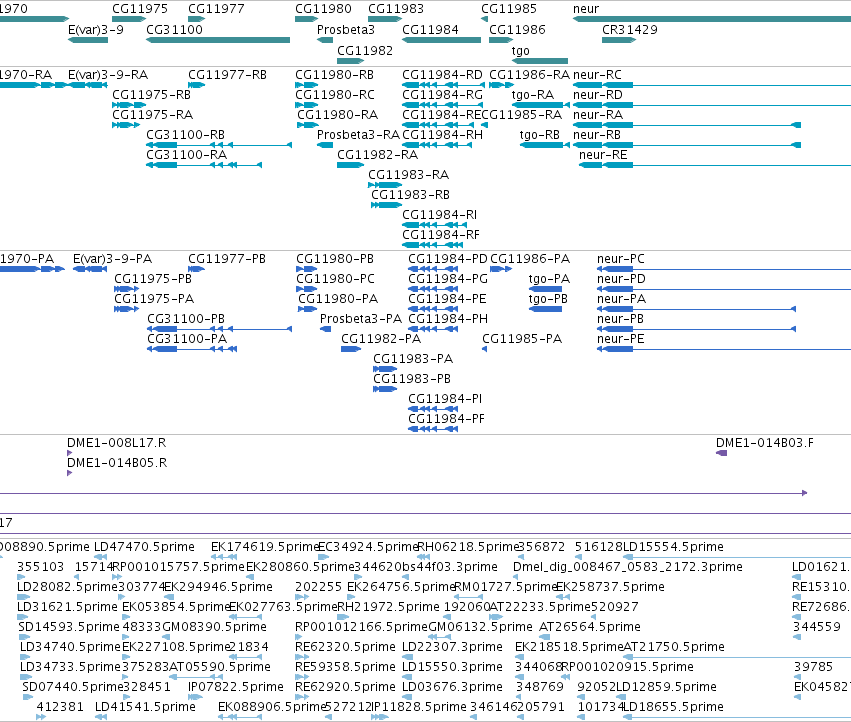The width and height of the screenshot is (851, 722).
Task: Click the LD41541.5prime EST label
Action: 145,707
